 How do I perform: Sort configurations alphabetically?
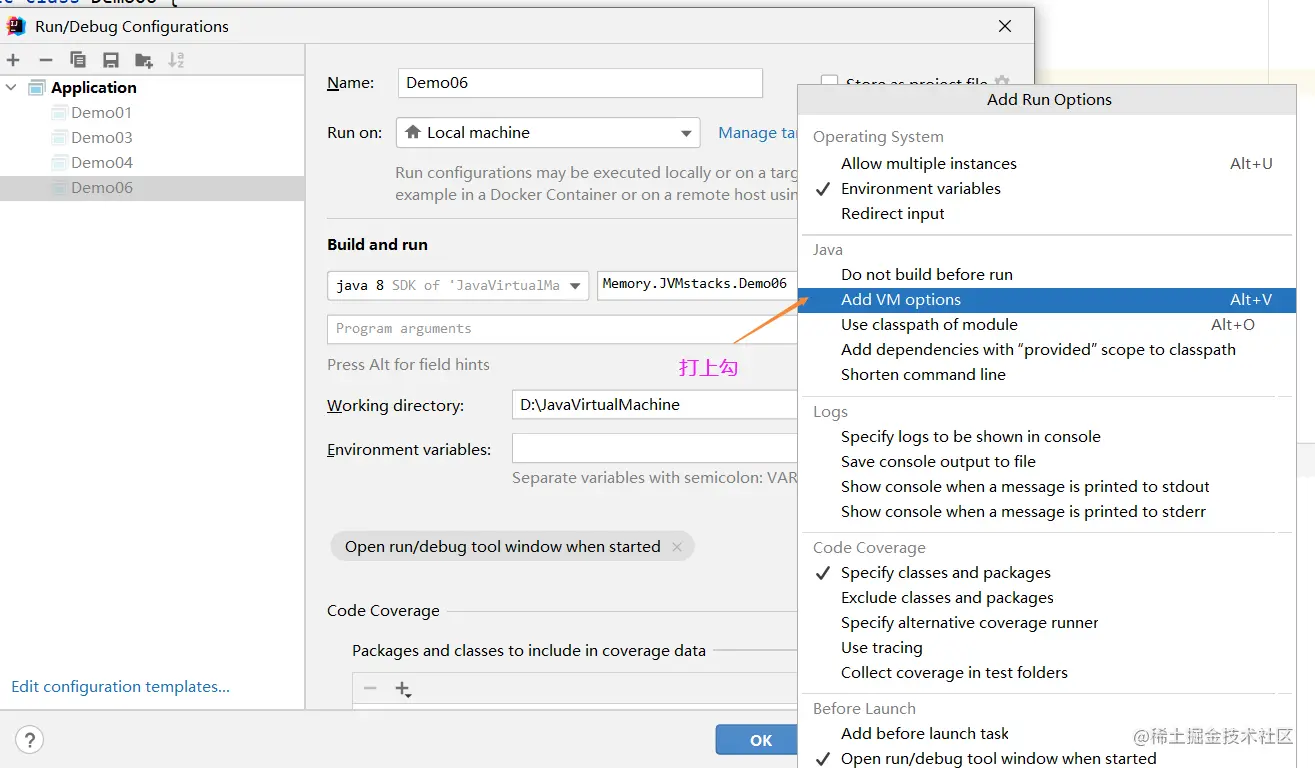pyautogui.click(x=176, y=60)
